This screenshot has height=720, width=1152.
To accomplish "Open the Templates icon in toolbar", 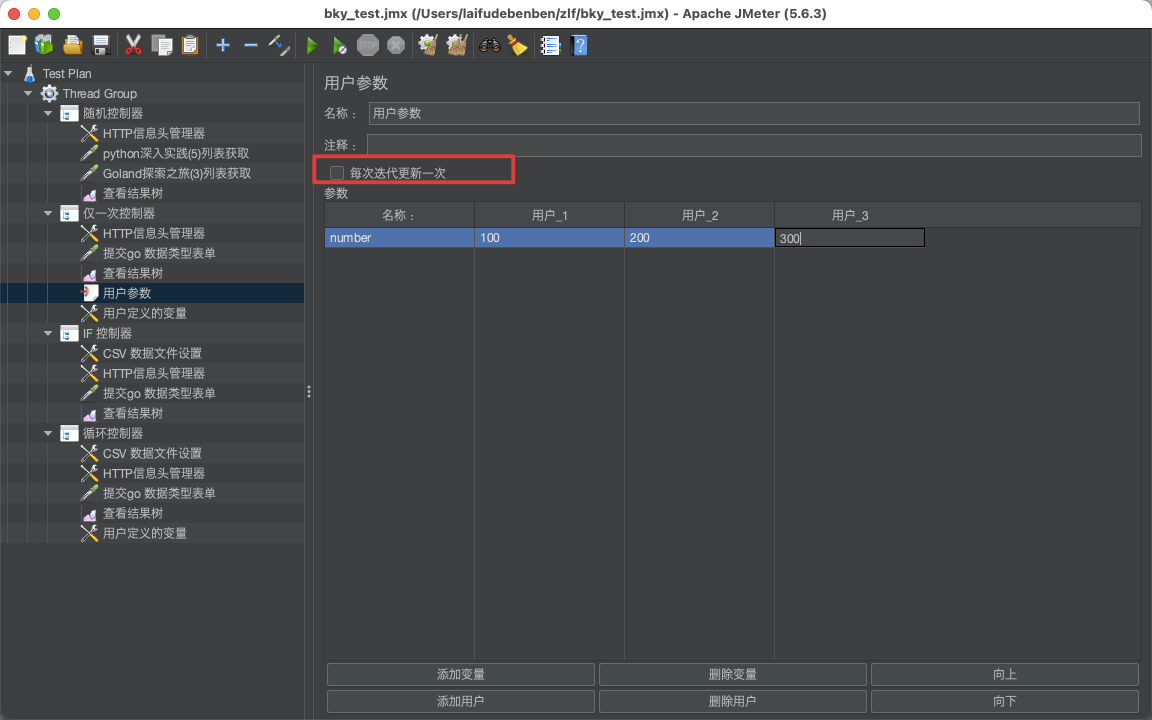I will (44, 46).
